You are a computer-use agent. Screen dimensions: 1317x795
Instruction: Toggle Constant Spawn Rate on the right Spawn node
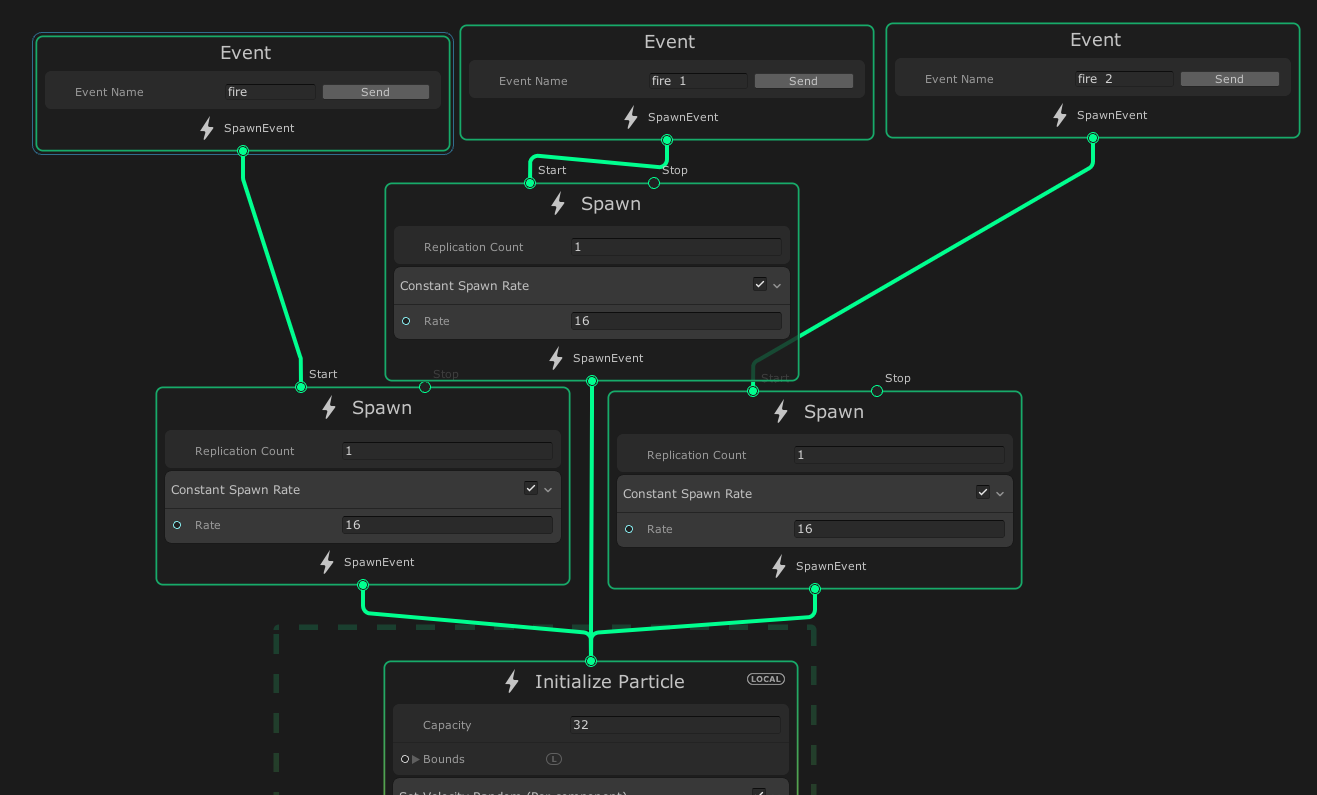(982, 492)
